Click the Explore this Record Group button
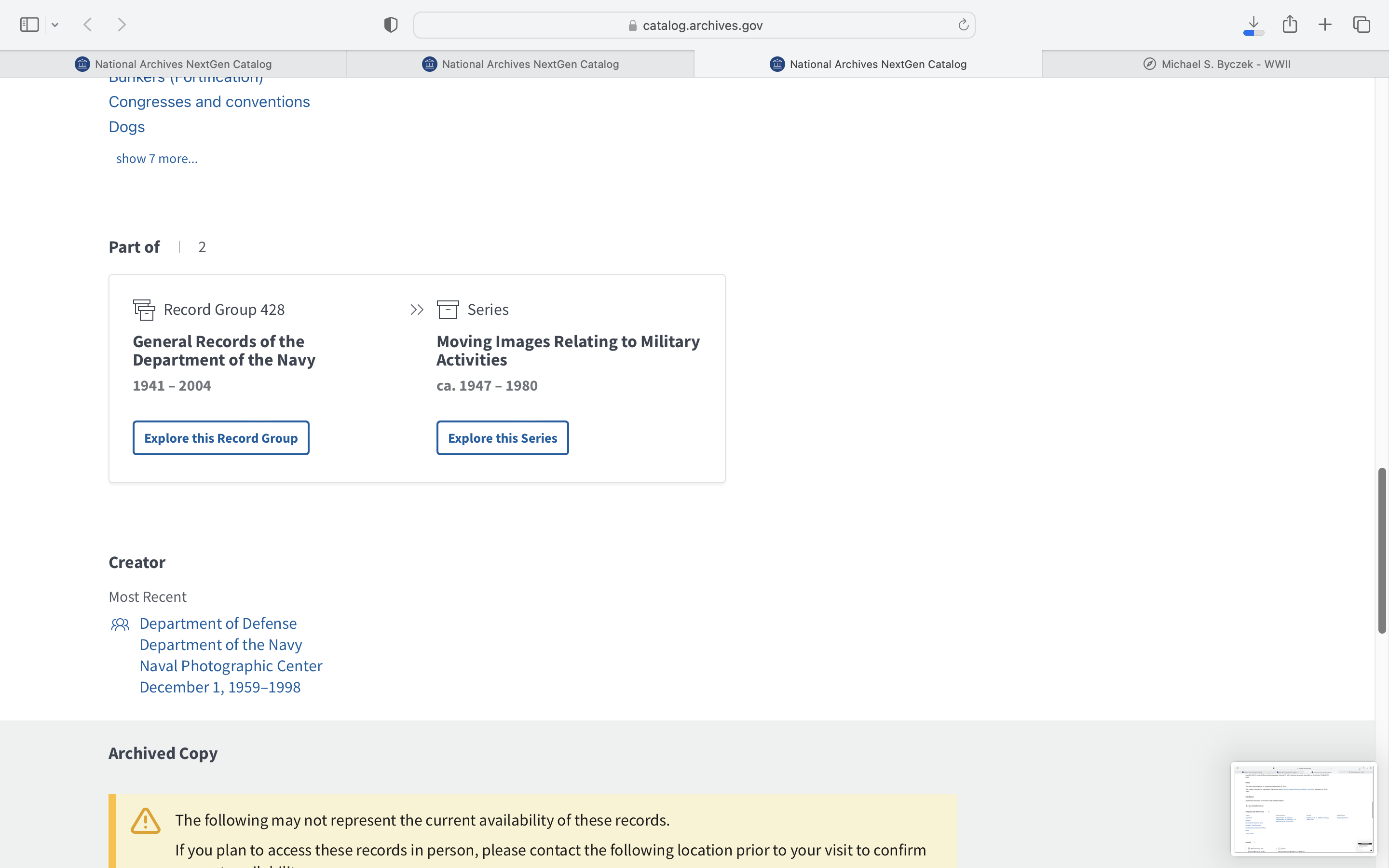Image resolution: width=1389 pixels, height=868 pixels. click(x=221, y=438)
